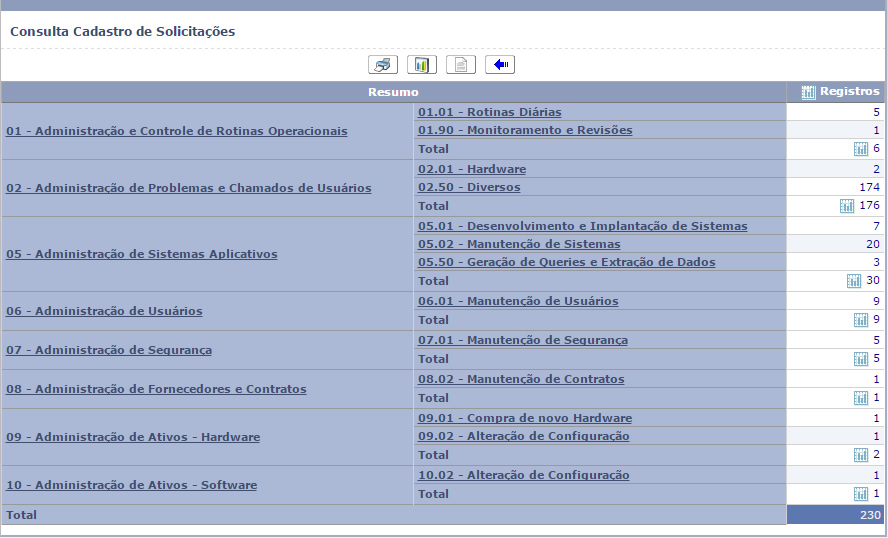Open 01 - Administração e Controle de Rotinas Operacionais
The image size is (888, 538).
click(x=177, y=131)
